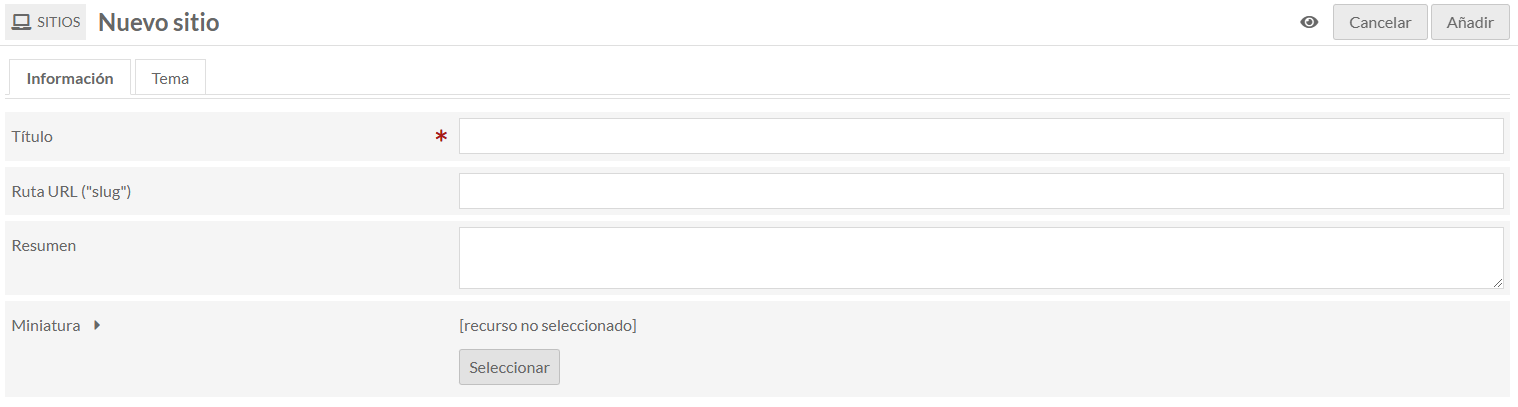Click the [recurso no seleccionado] text
Image resolution: width=1518 pixels, height=407 pixels.
point(548,325)
